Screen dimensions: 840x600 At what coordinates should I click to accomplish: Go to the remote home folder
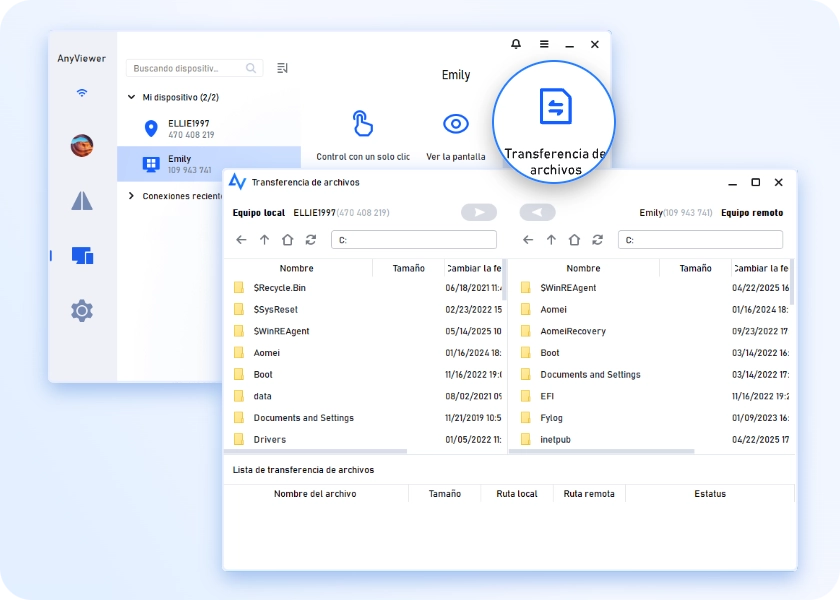point(574,240)
